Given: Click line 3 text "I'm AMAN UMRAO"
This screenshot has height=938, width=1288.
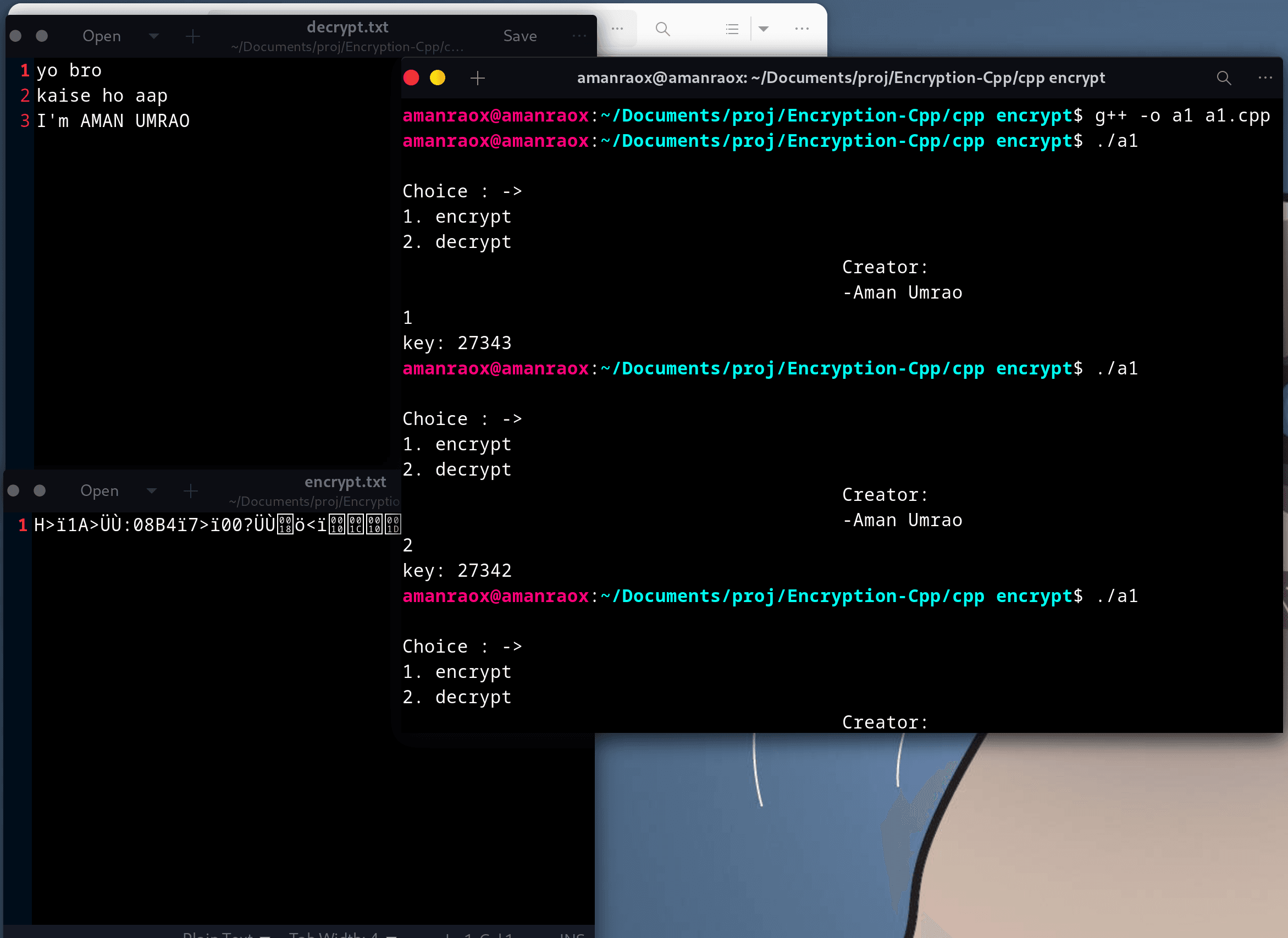Looking at the screenshot, I should (113, 121).
